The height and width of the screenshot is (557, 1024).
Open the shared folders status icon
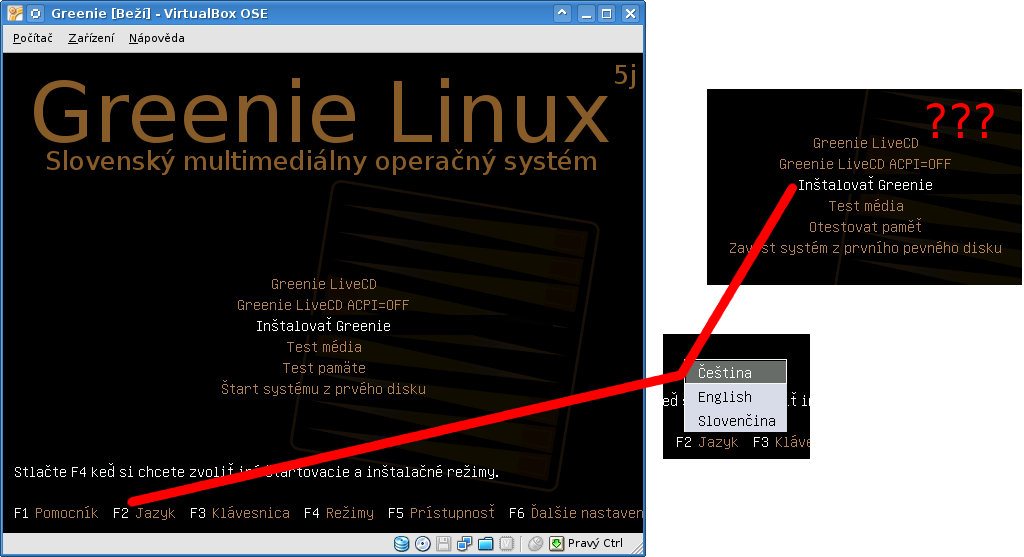(485, 543)
